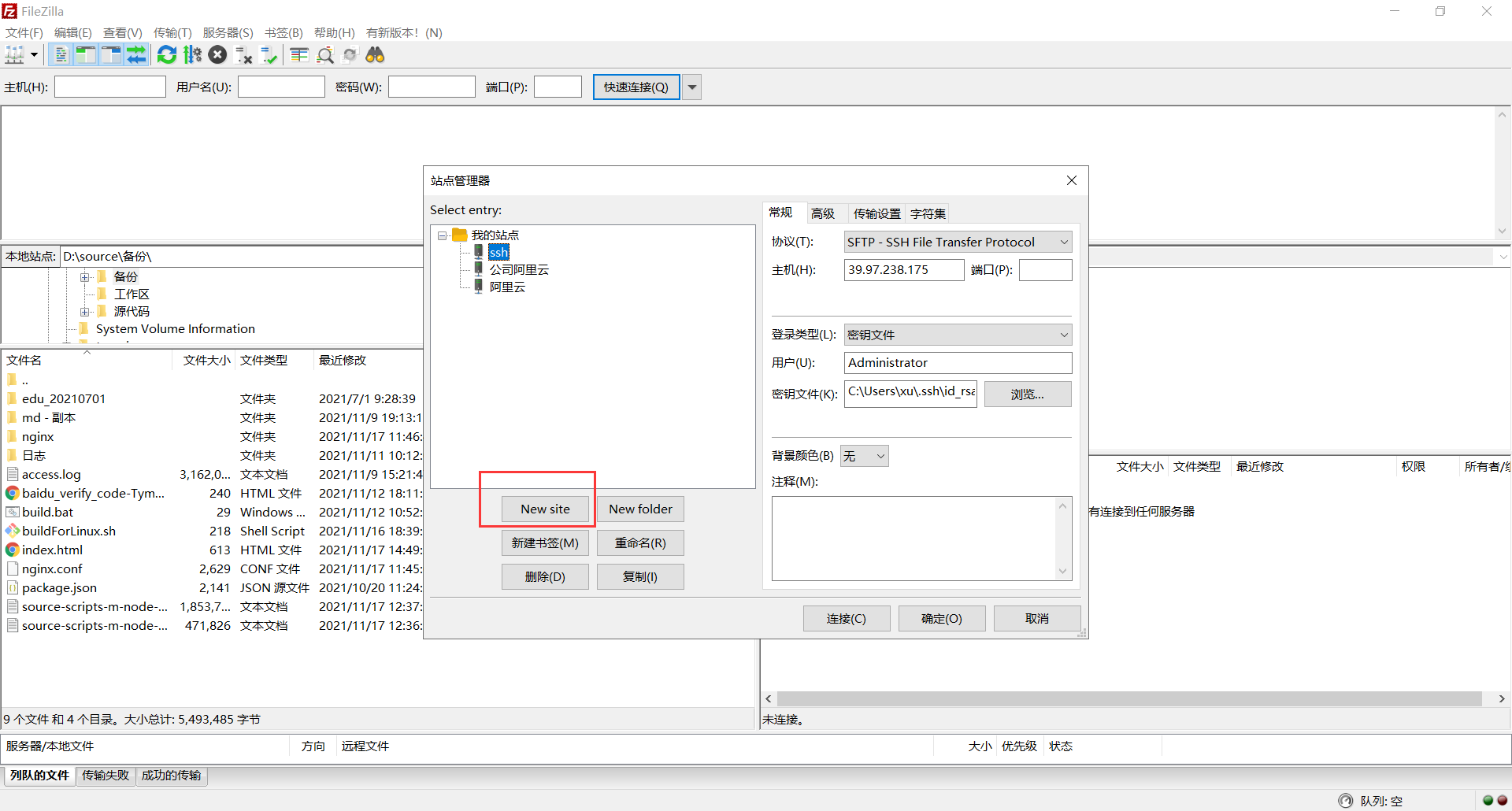This screenshot has width=1512, height=811.
Task: Click the 复制(I) button
Action: pos(640,576)
